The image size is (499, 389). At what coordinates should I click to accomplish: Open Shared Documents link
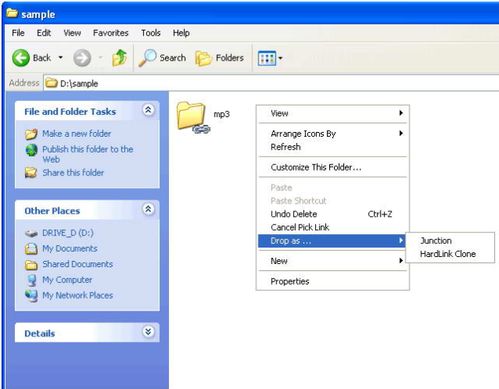[78, 264]
